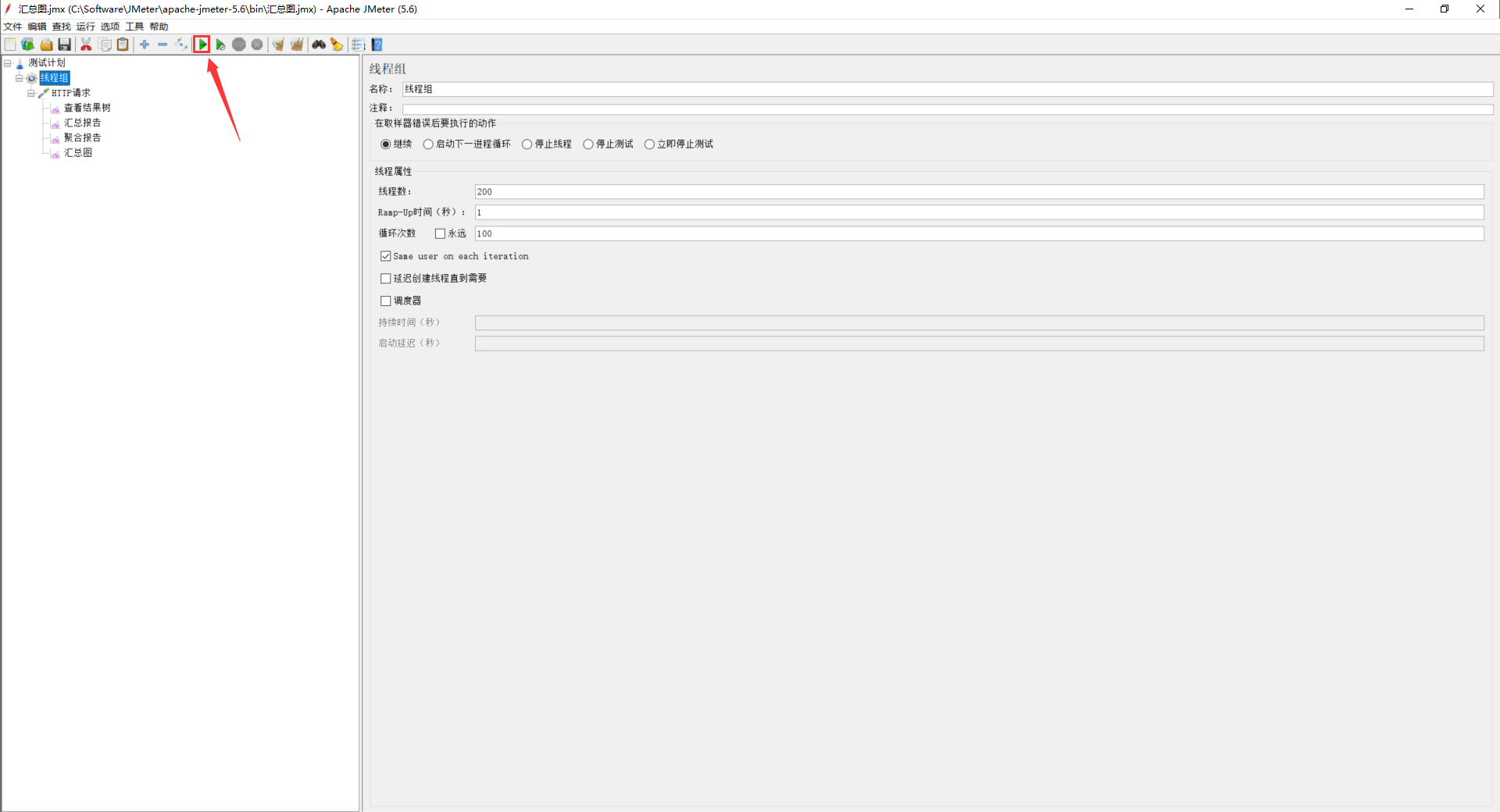The image size is (1500, 812).
Task: Click the 循环次数 field showing 100
Action: (x=979, y=233)
